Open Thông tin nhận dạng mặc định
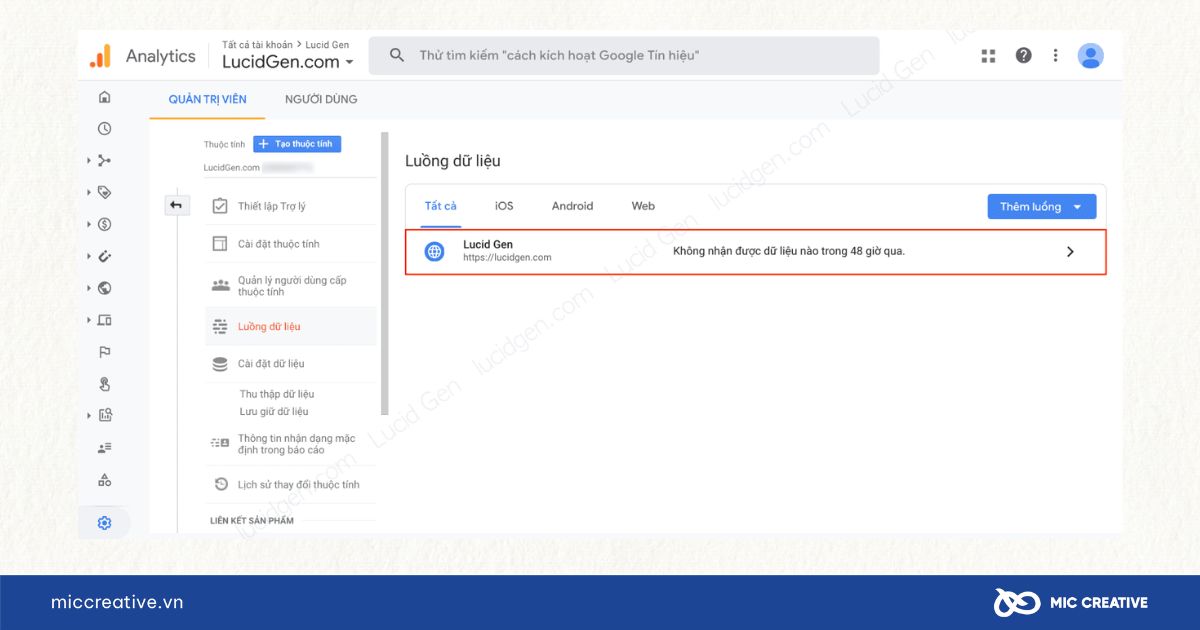1200x630 pixels. (x=290, y=444)
